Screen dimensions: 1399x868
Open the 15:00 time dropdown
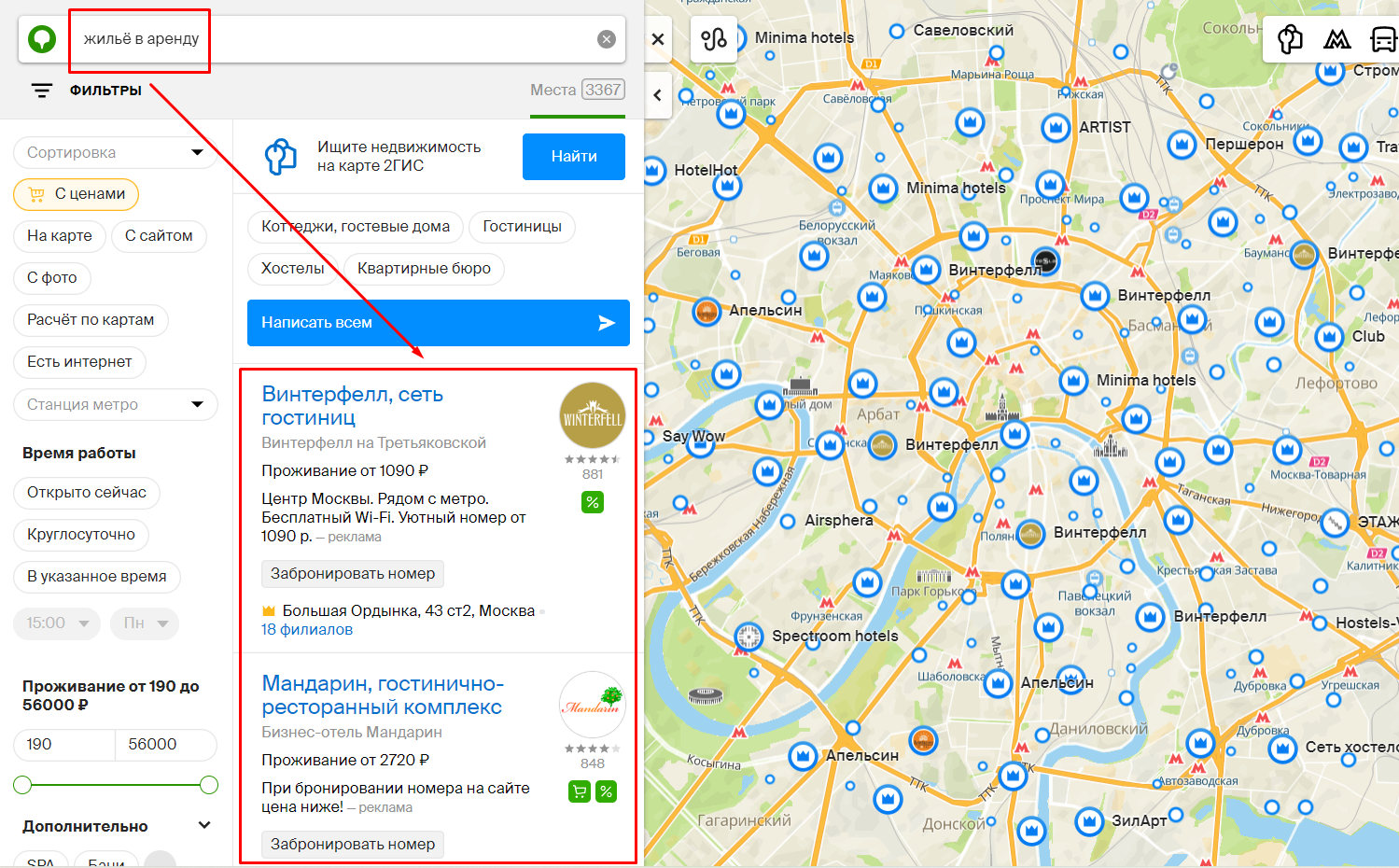(x=57, y=623)
